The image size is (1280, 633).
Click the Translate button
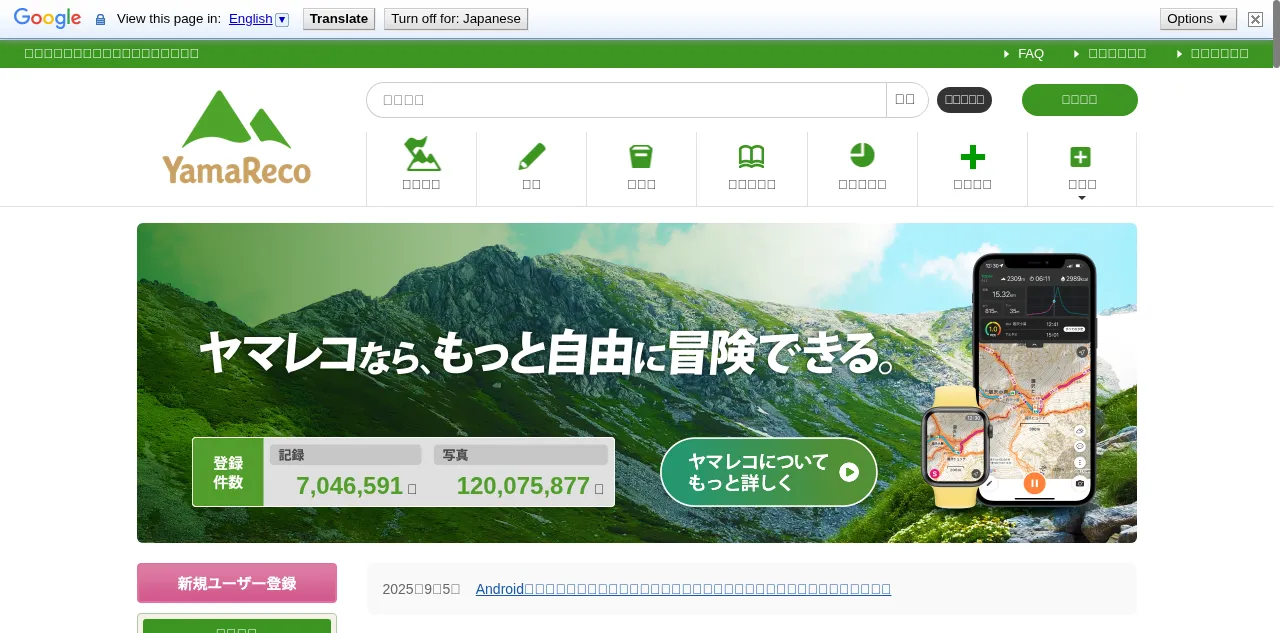[339, 19]
